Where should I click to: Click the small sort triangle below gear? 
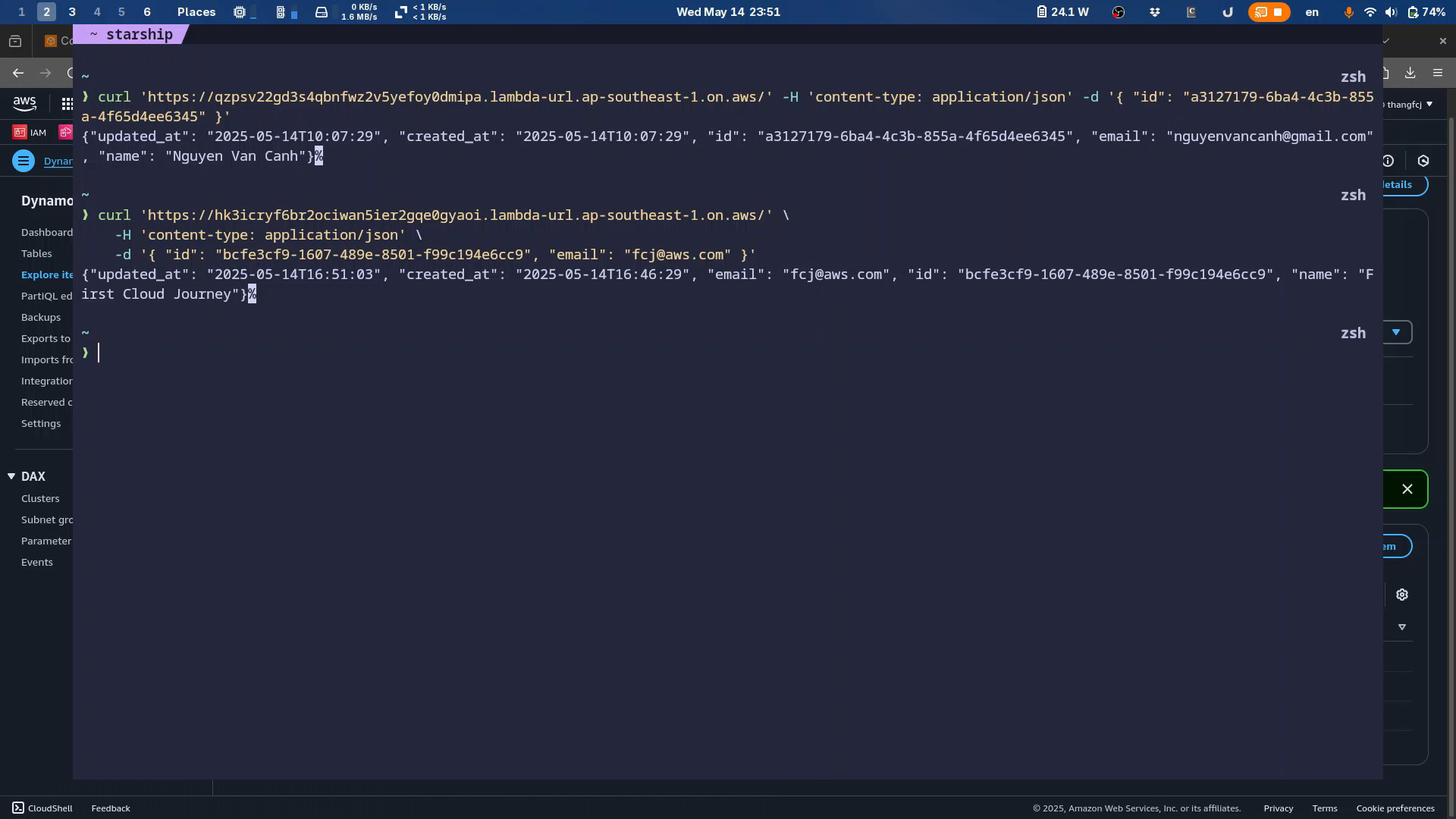tap(1402, 627)
